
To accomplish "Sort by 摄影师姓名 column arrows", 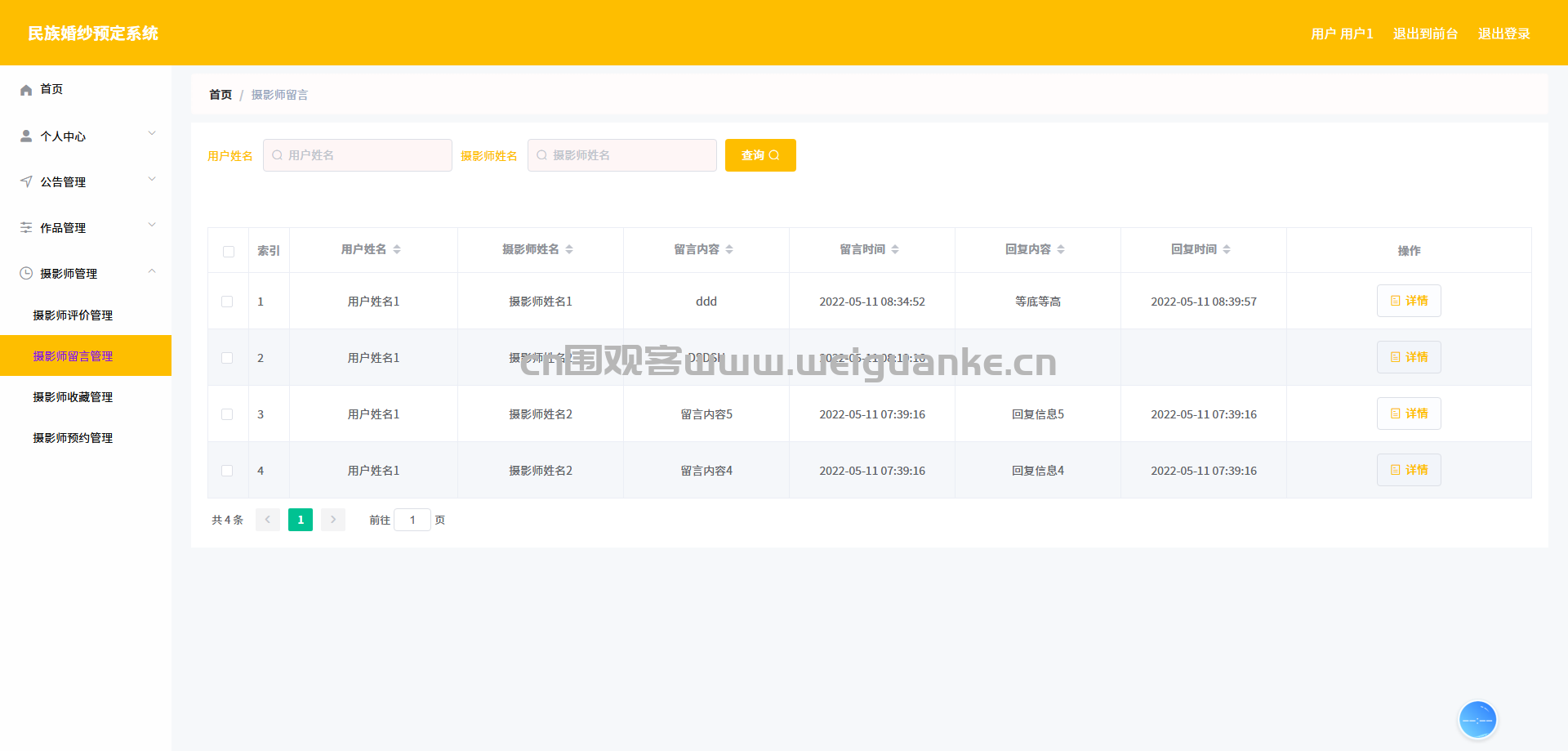I will [569, 249].
